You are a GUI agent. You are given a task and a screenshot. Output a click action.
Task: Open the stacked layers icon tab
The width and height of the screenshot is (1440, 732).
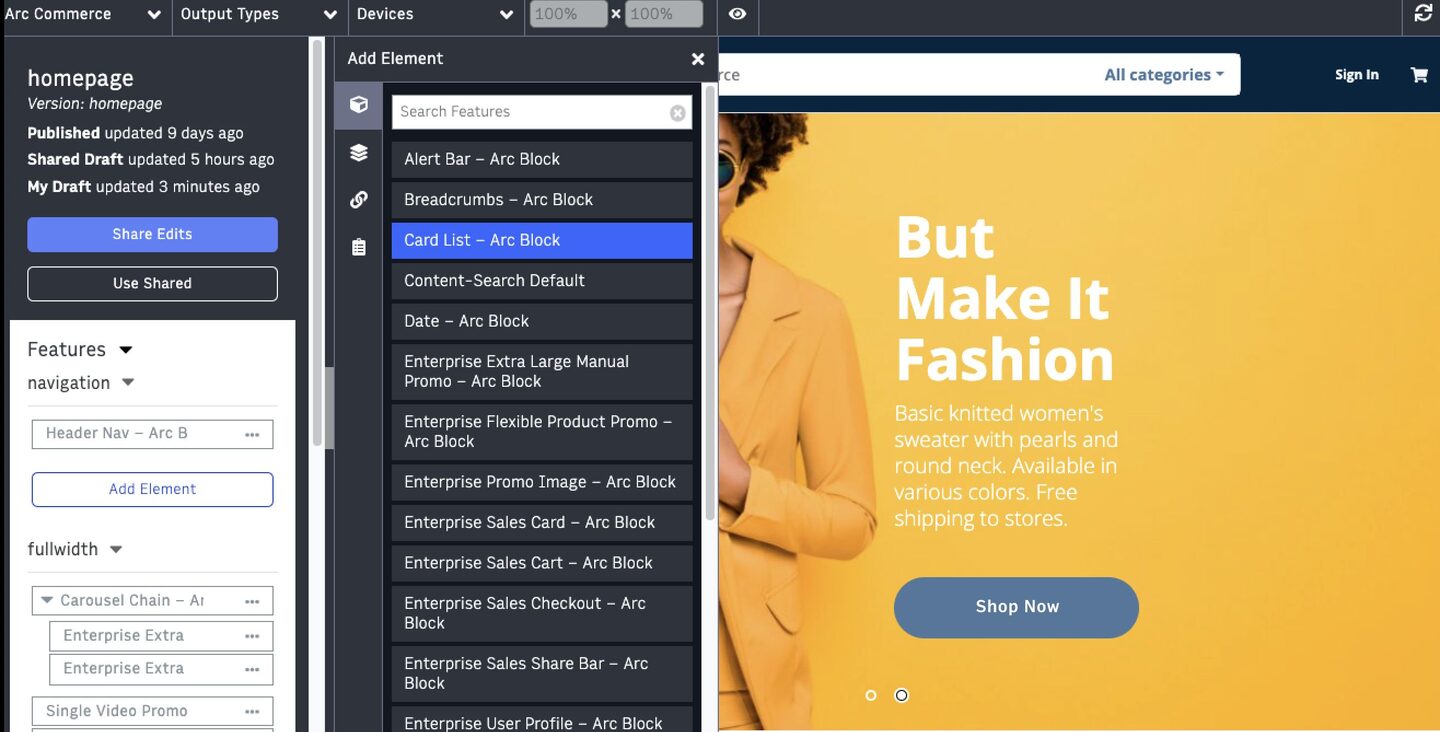359,152
